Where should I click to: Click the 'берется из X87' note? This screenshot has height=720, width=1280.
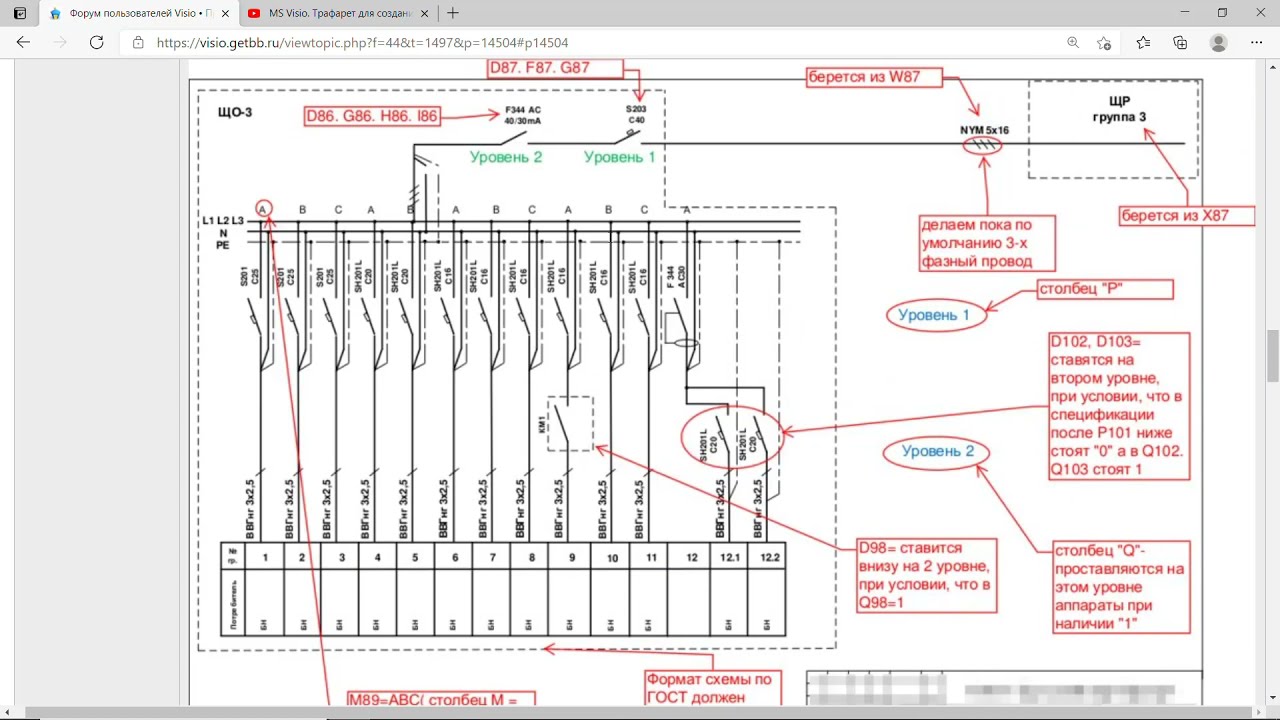1187,215
